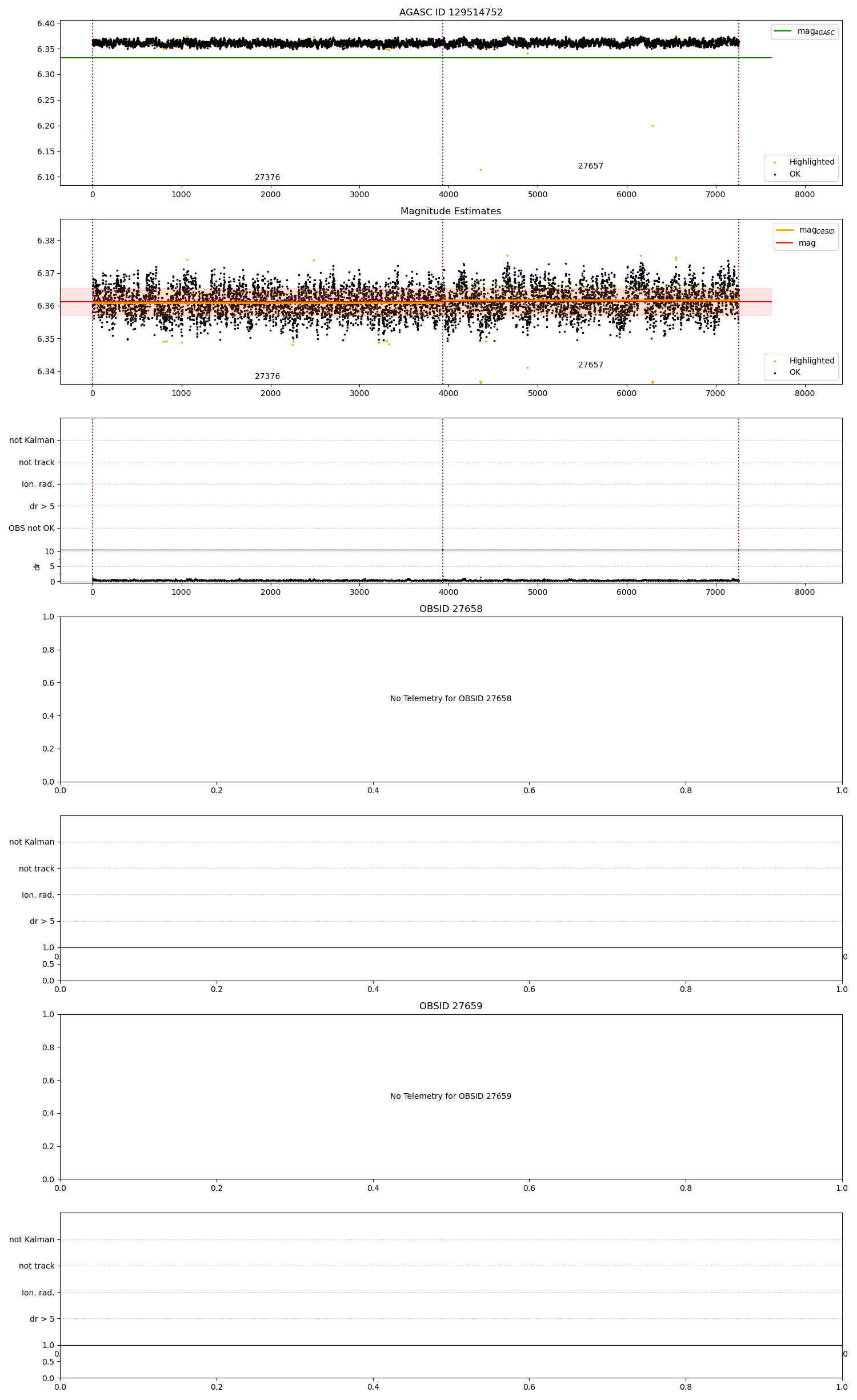Click the "27657" label in the top plot

click(x=591, y=166)
